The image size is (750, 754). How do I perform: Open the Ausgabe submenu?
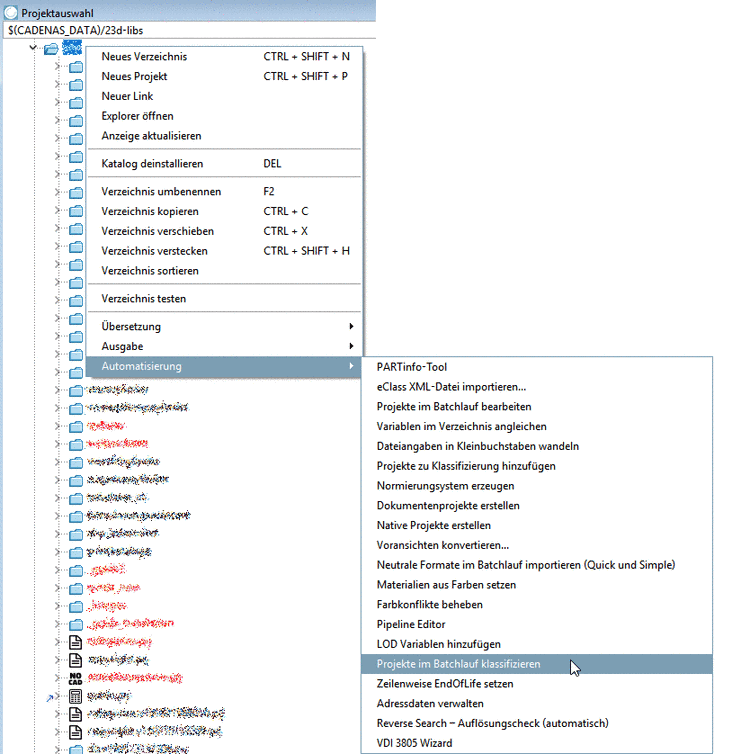[224, 346]
